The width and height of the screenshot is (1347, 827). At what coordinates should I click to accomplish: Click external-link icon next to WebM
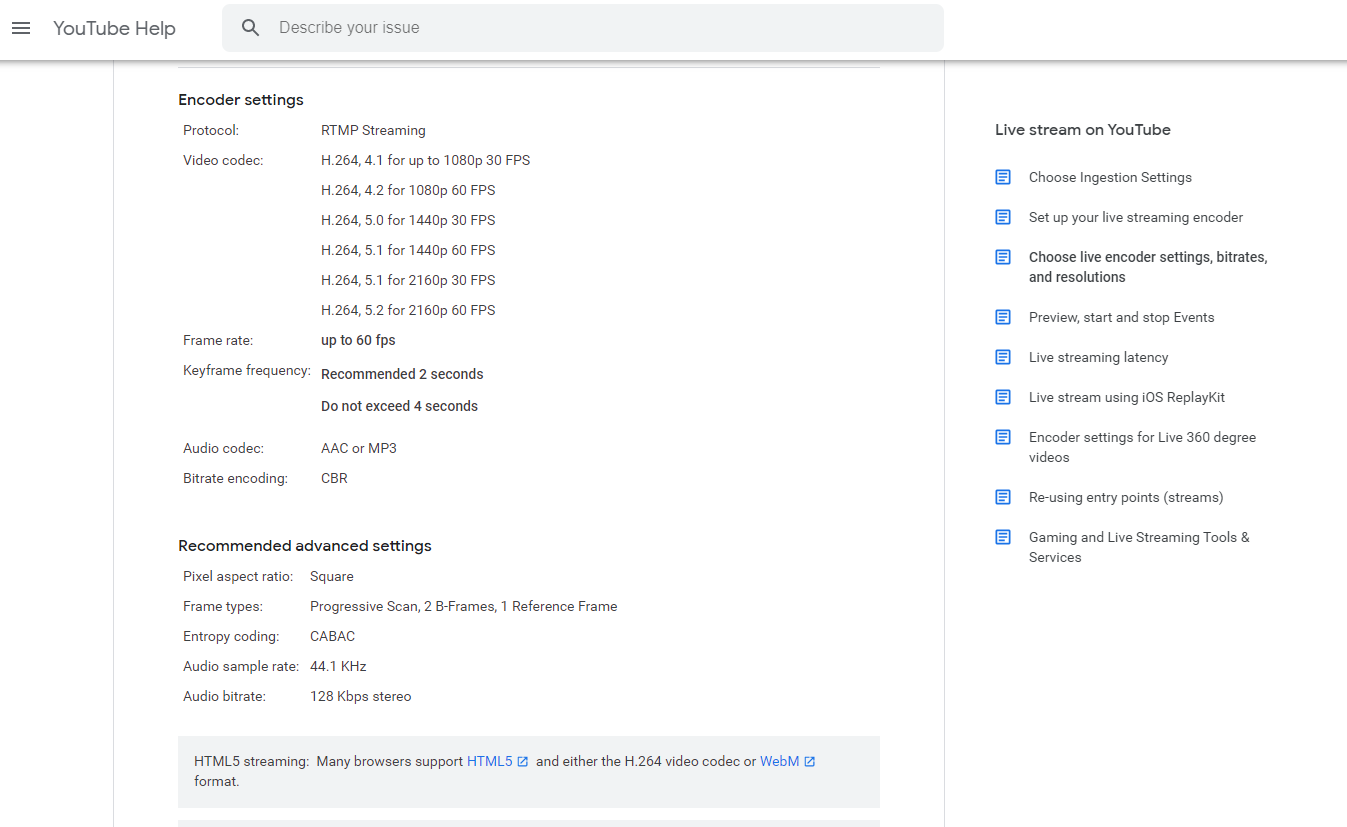tap(810, 762)
